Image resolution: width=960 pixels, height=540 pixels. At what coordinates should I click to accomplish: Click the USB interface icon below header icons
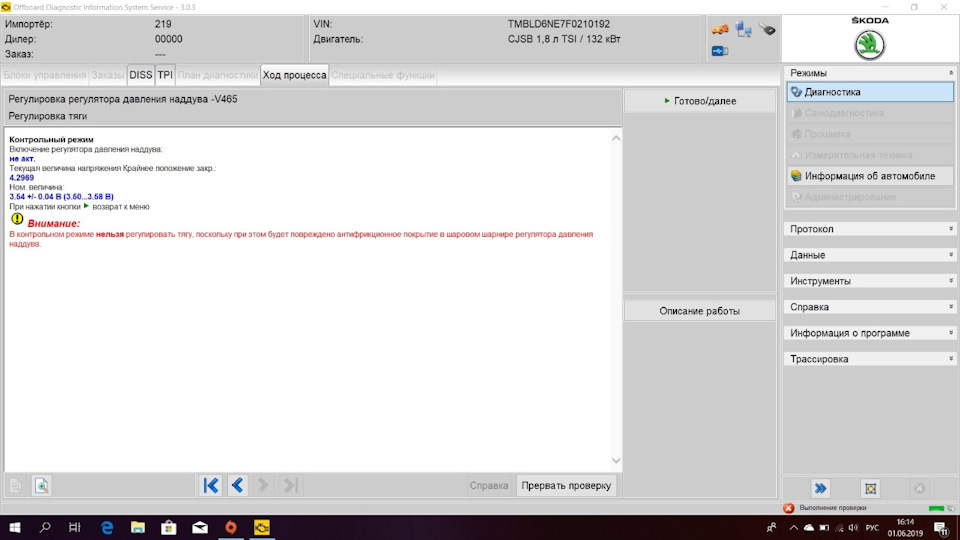tap(720, 51)
